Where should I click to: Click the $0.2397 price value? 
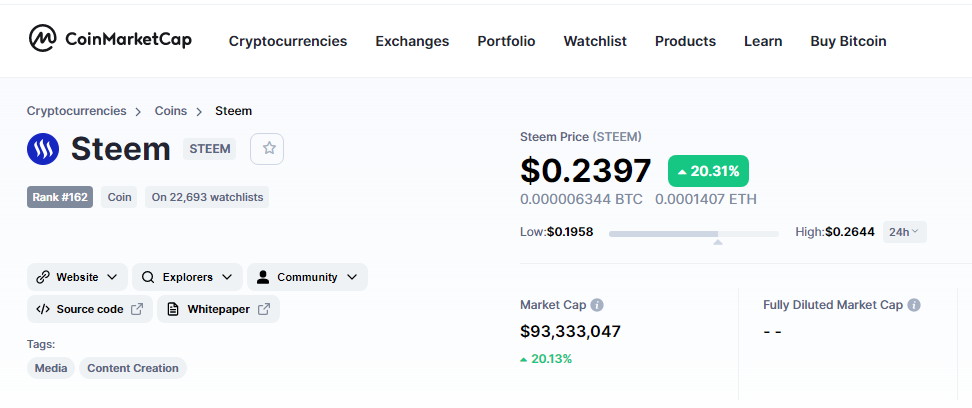pyautogui.click(x=586, y=171)
